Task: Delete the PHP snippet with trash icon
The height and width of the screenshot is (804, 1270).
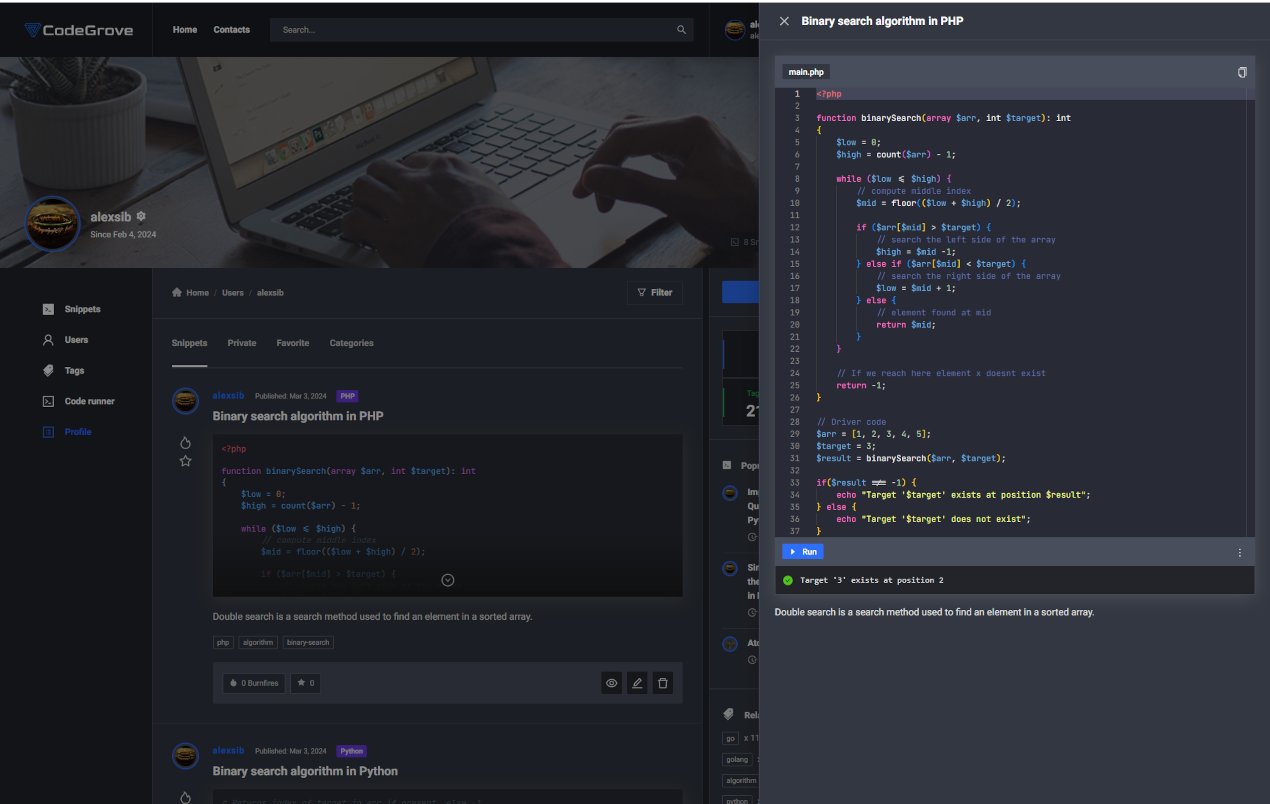Action: pyautogui.click(x=663, y=684)
